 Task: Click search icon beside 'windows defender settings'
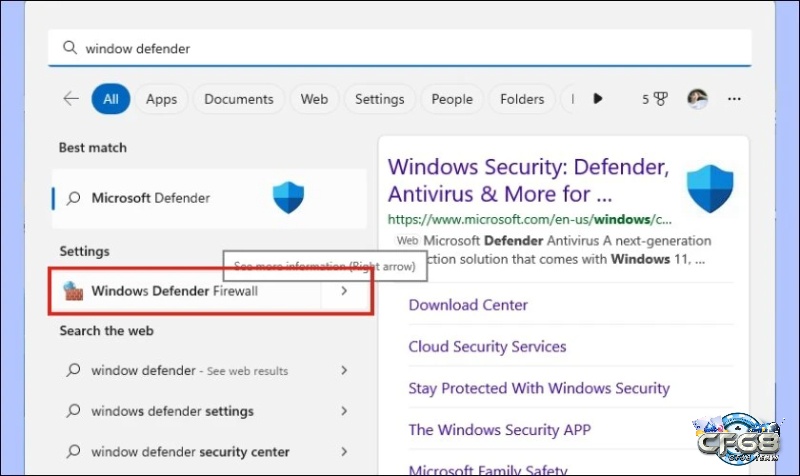pyautogui.click(x=73, y=411)
